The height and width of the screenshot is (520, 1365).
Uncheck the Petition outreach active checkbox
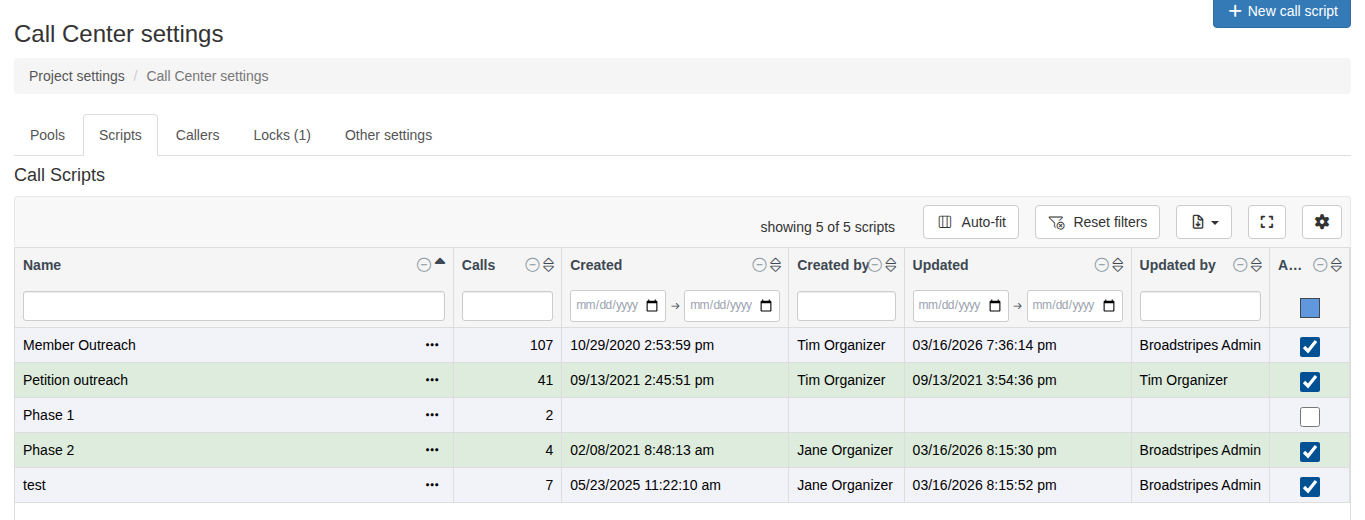[1310, 382]
